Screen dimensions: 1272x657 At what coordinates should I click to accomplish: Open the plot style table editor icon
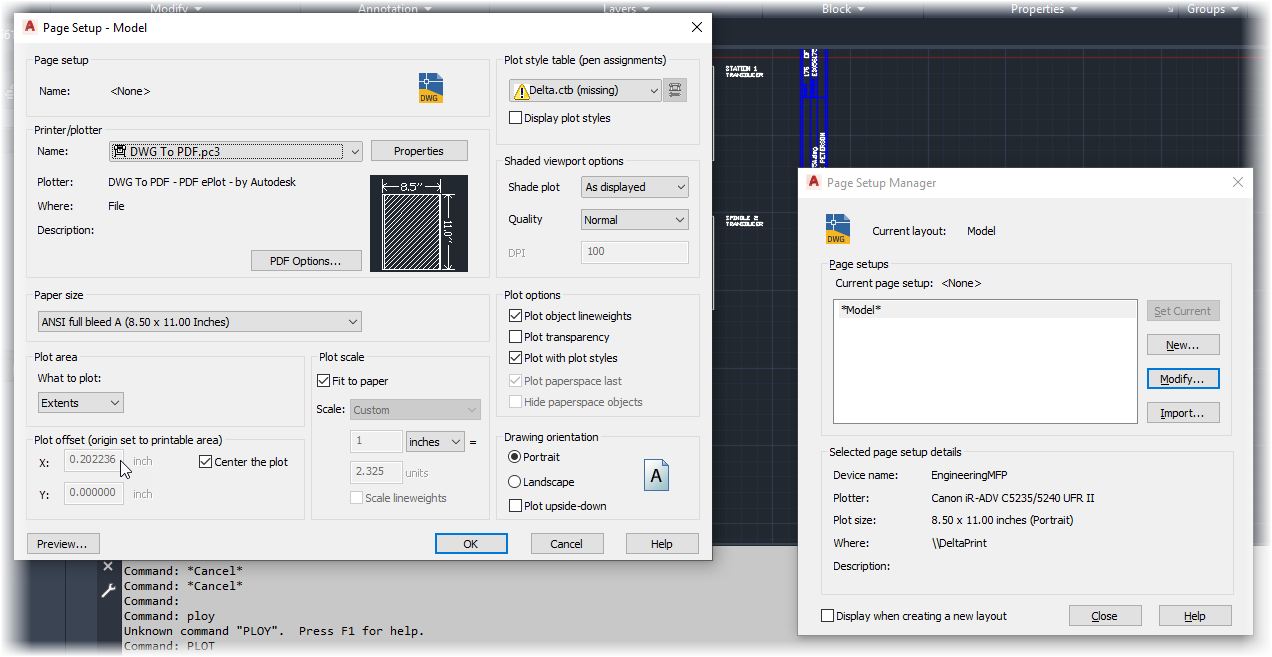click(x=677, y=90)
